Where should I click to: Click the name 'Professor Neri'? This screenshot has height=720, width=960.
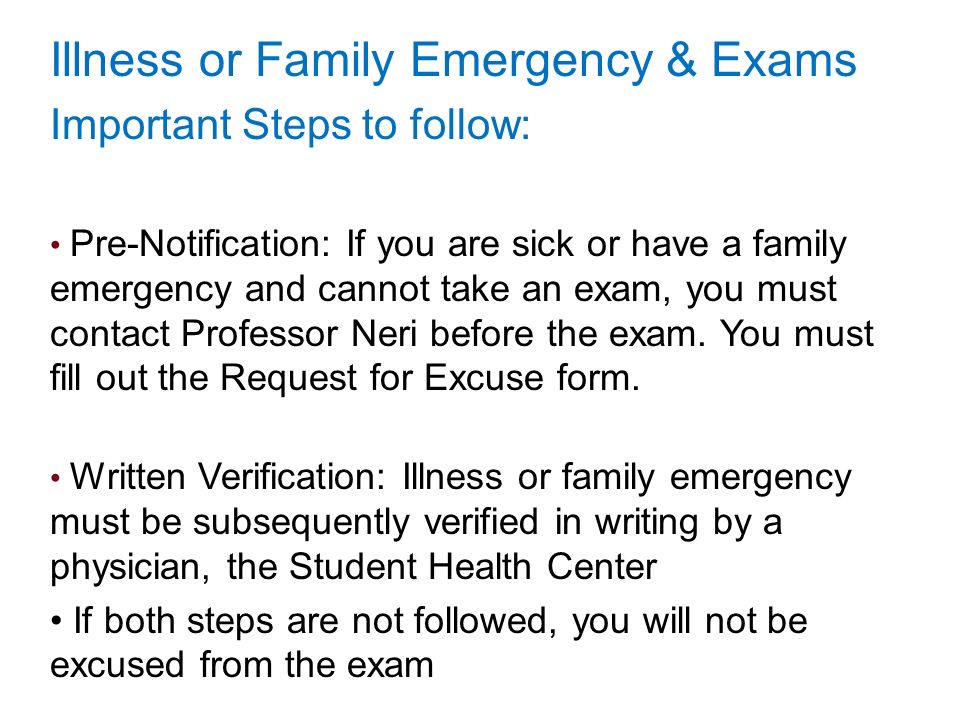pyautogui.click(x=299, y=334)
